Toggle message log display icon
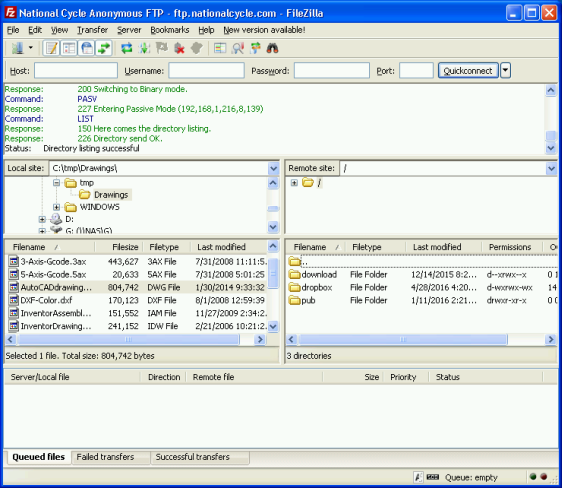This screenshot has height=488, width=562. [x=51, y=48]
